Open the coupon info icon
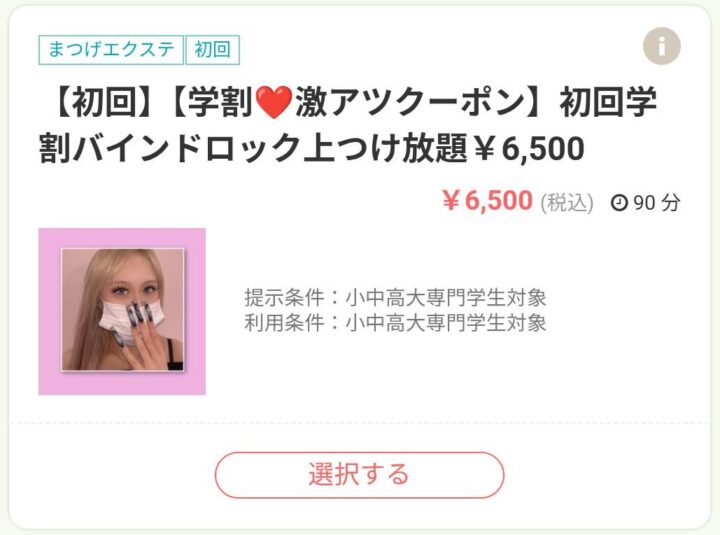Viewport: 720px width, 535px height. [x=662, y=46]
